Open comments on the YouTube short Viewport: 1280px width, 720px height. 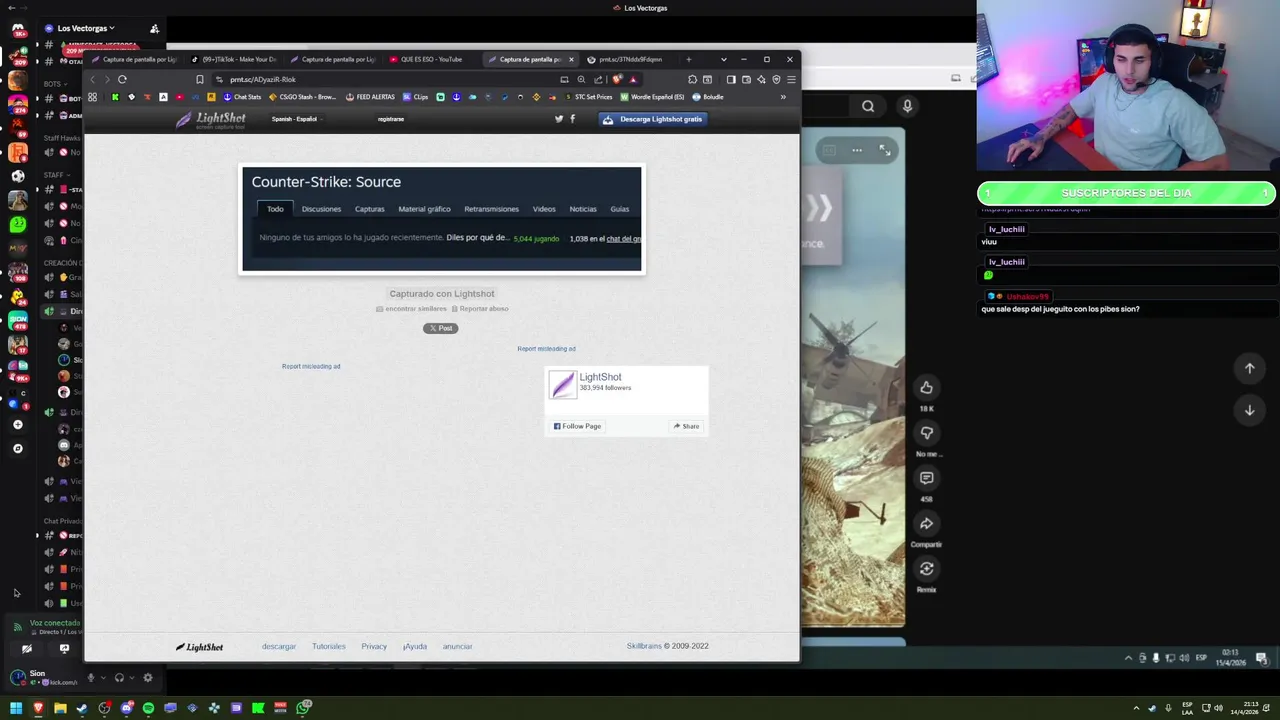[x=926, y=478]
